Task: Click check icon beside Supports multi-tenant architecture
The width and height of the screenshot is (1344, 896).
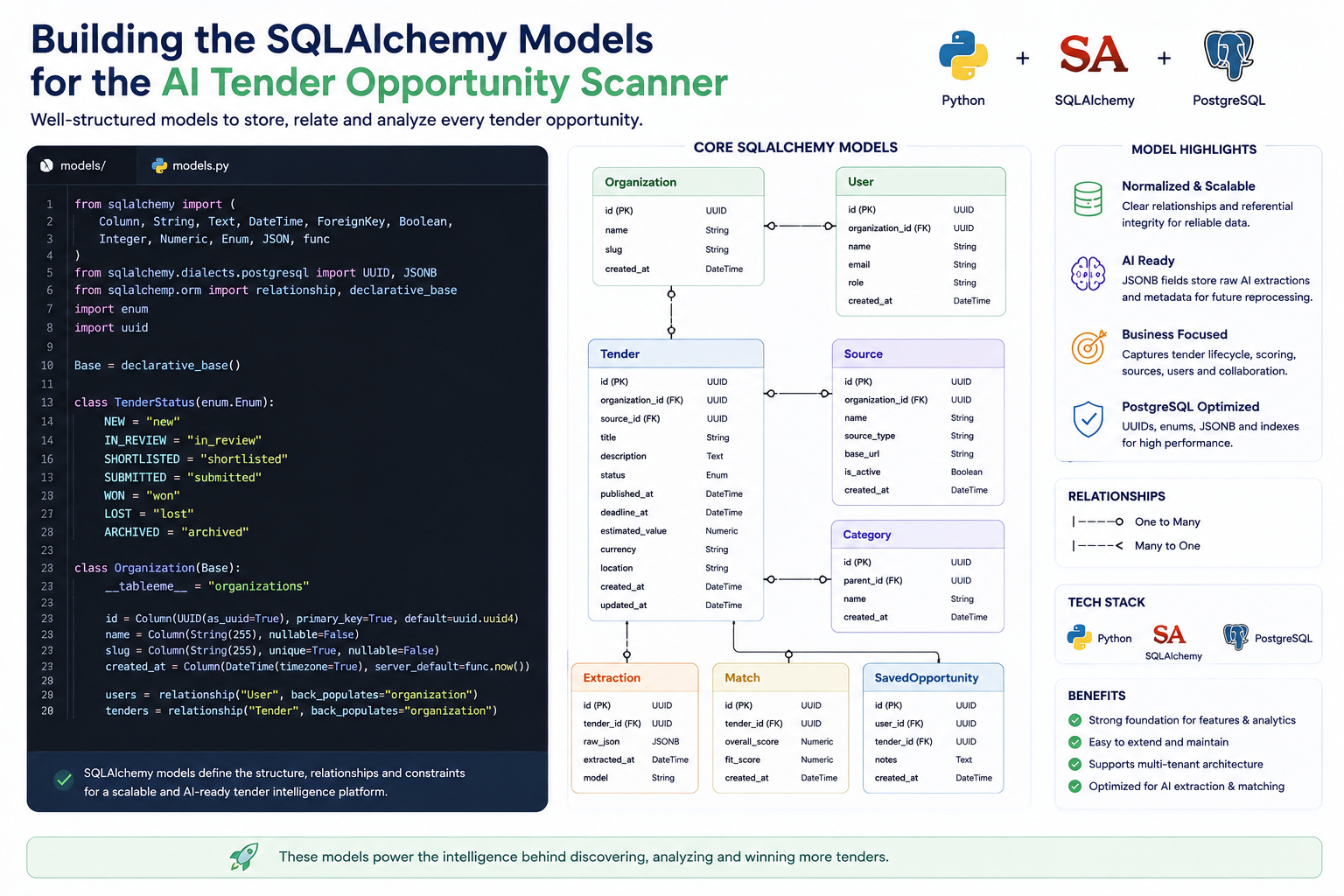Action: point(1074,764)
